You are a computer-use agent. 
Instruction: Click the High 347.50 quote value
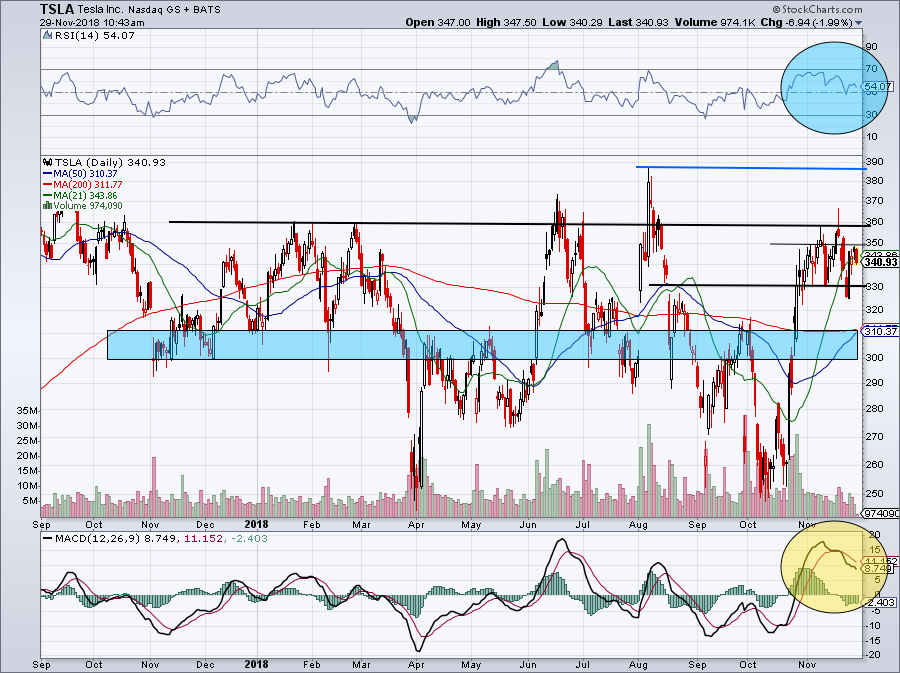click(506, 22)
